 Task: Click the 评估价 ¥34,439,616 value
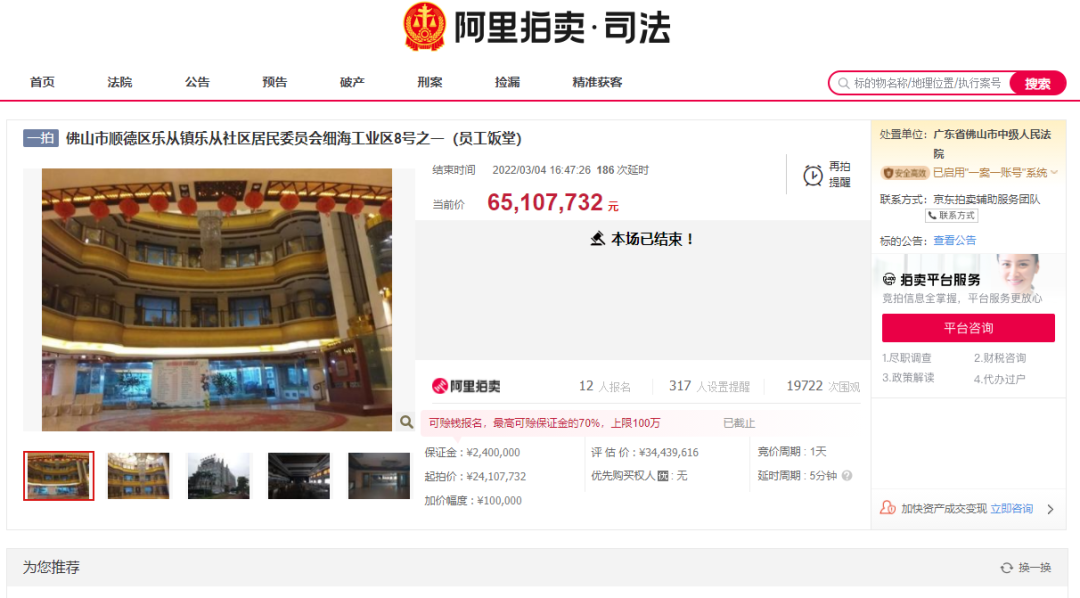click(669, 453)
